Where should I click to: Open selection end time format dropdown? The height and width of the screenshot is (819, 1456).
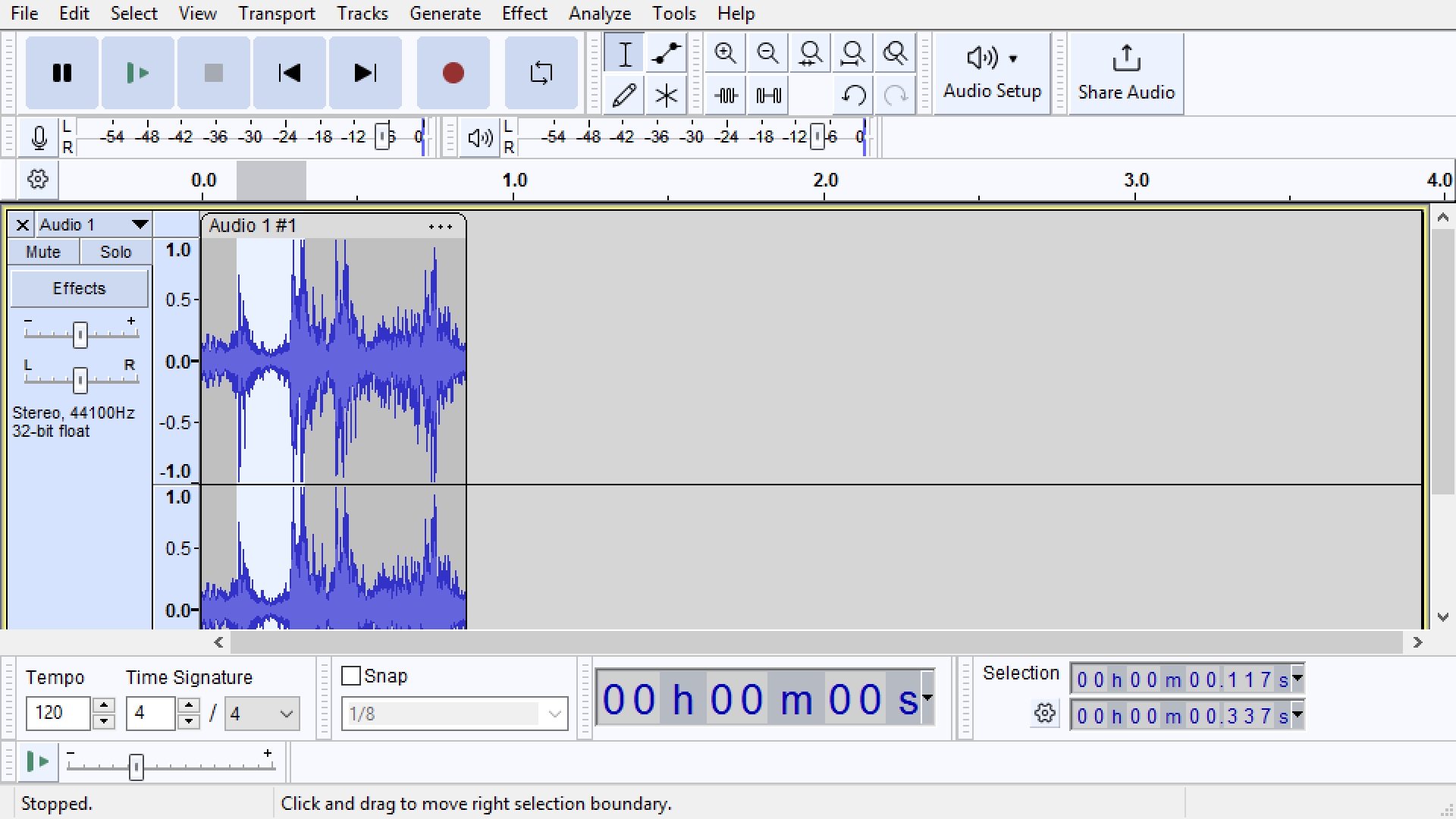pyautogui.click(x=1298, y=714)
